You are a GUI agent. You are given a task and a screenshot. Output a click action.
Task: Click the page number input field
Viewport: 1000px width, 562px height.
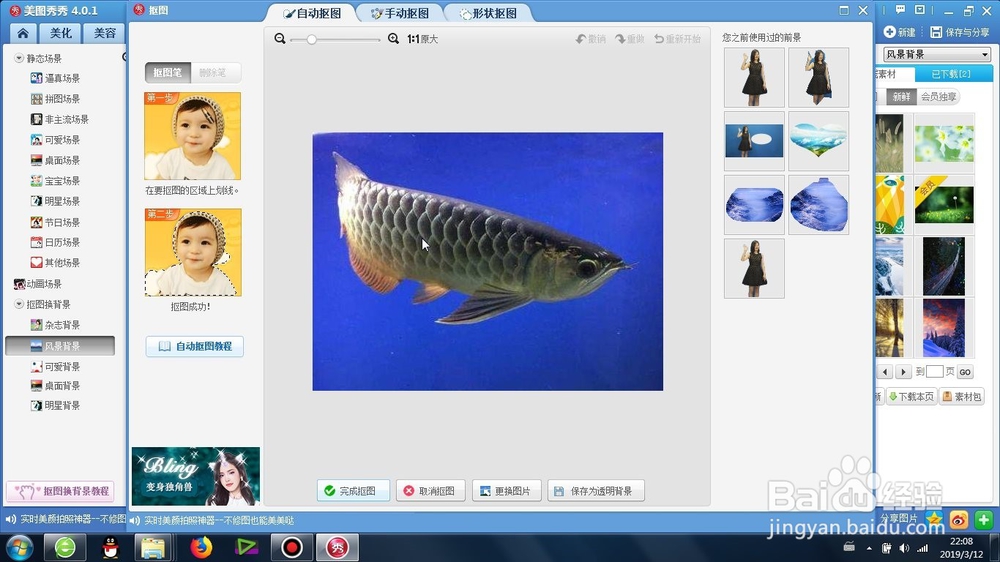pos(934,372)
